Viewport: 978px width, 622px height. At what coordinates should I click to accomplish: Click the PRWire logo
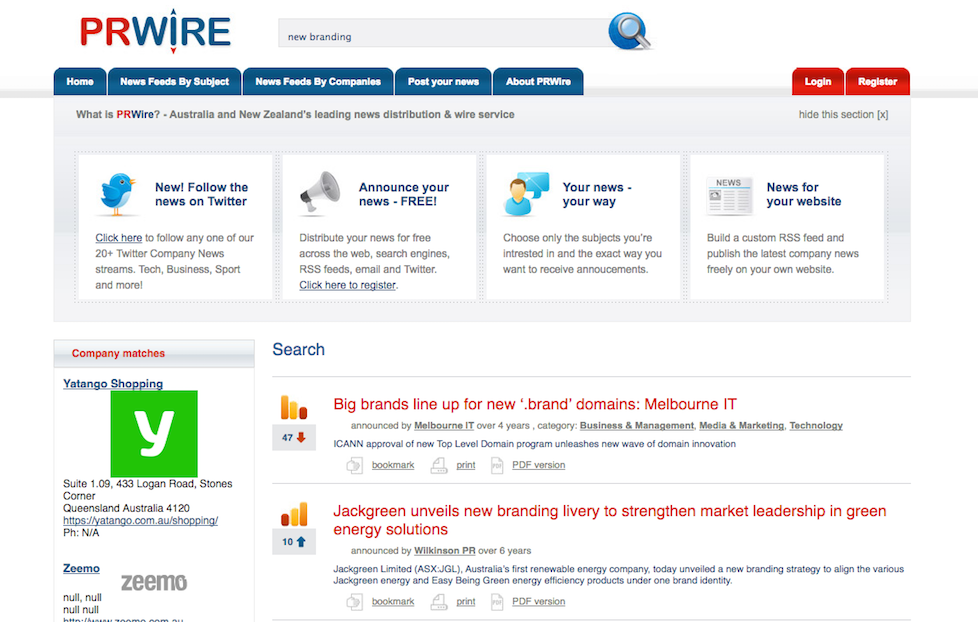point(155,31)
